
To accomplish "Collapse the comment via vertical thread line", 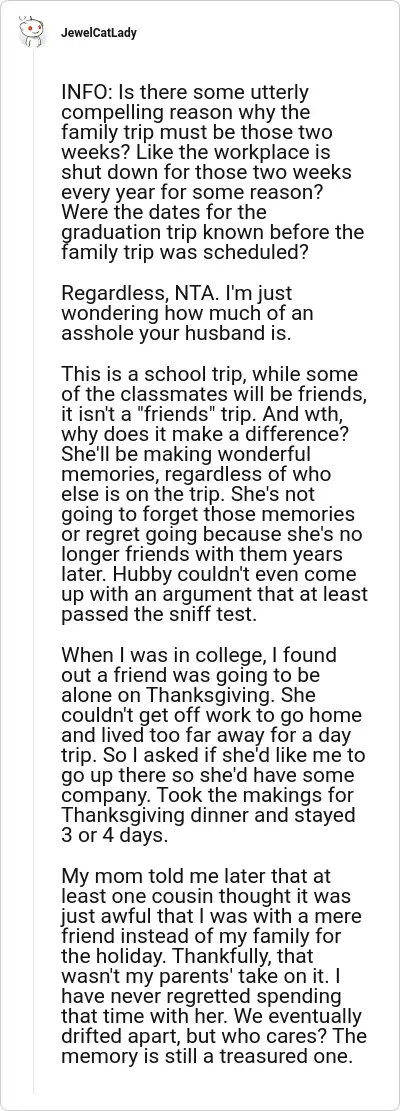I will [34, 567].
